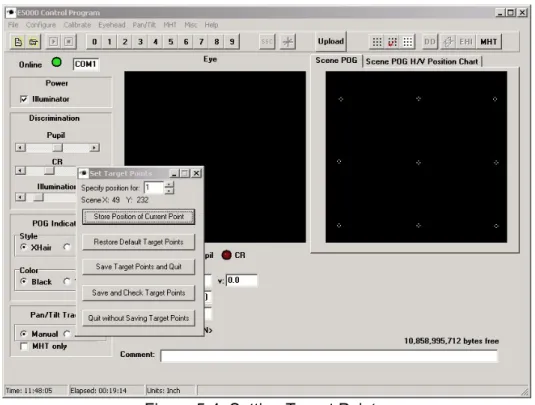Image resolution: width=535 pixels, height=405 pixels.
Task: Click the Specify position for number field
Action: click(154, 188)
